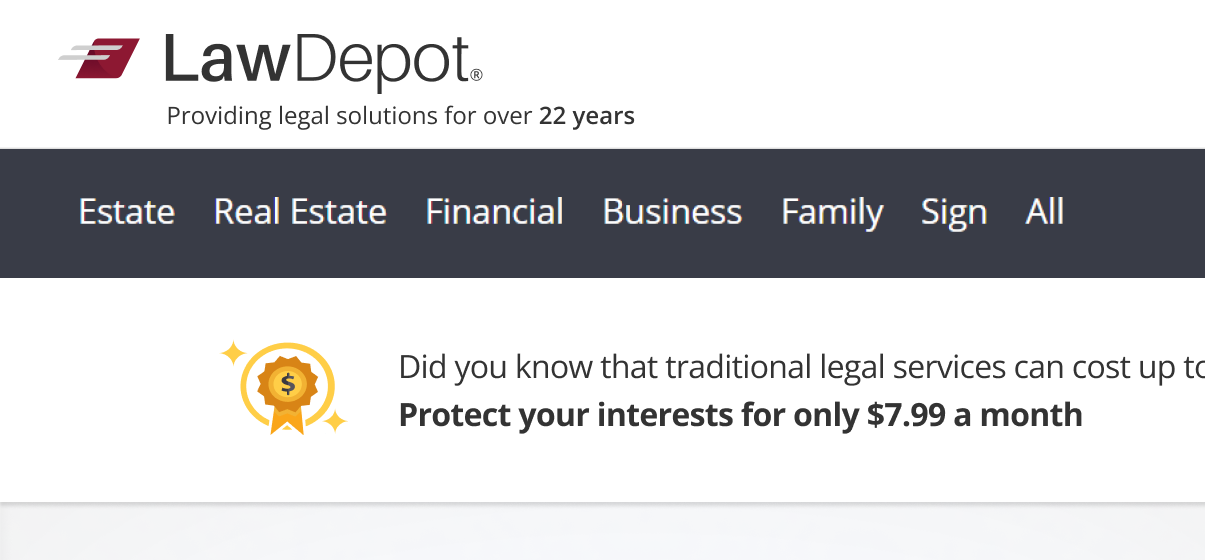
Task: Click the sparkle star left of medal
Action: [x=233, y=352]
